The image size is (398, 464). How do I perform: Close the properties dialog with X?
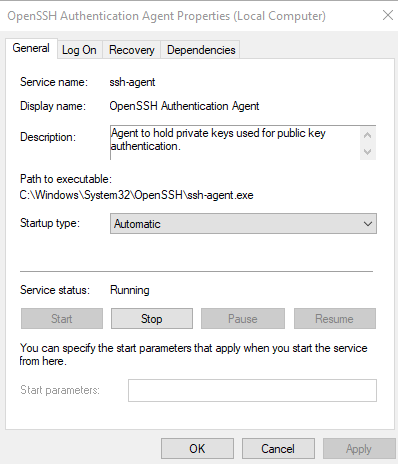pyautogui.click(x=388, y=15)
